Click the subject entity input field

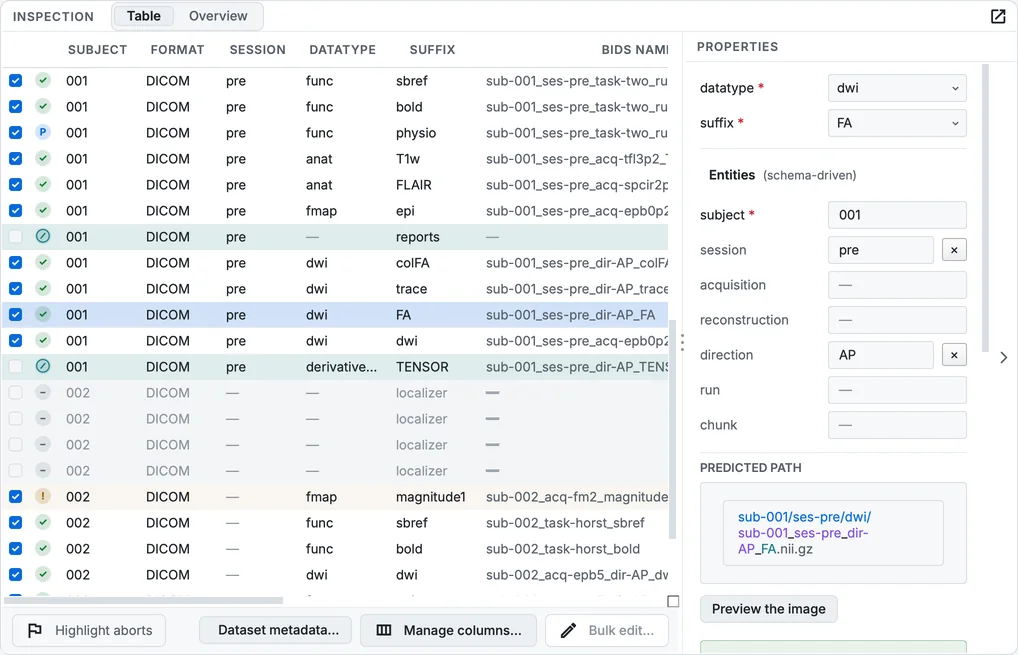pyautogui.click(x=897, y=215)
